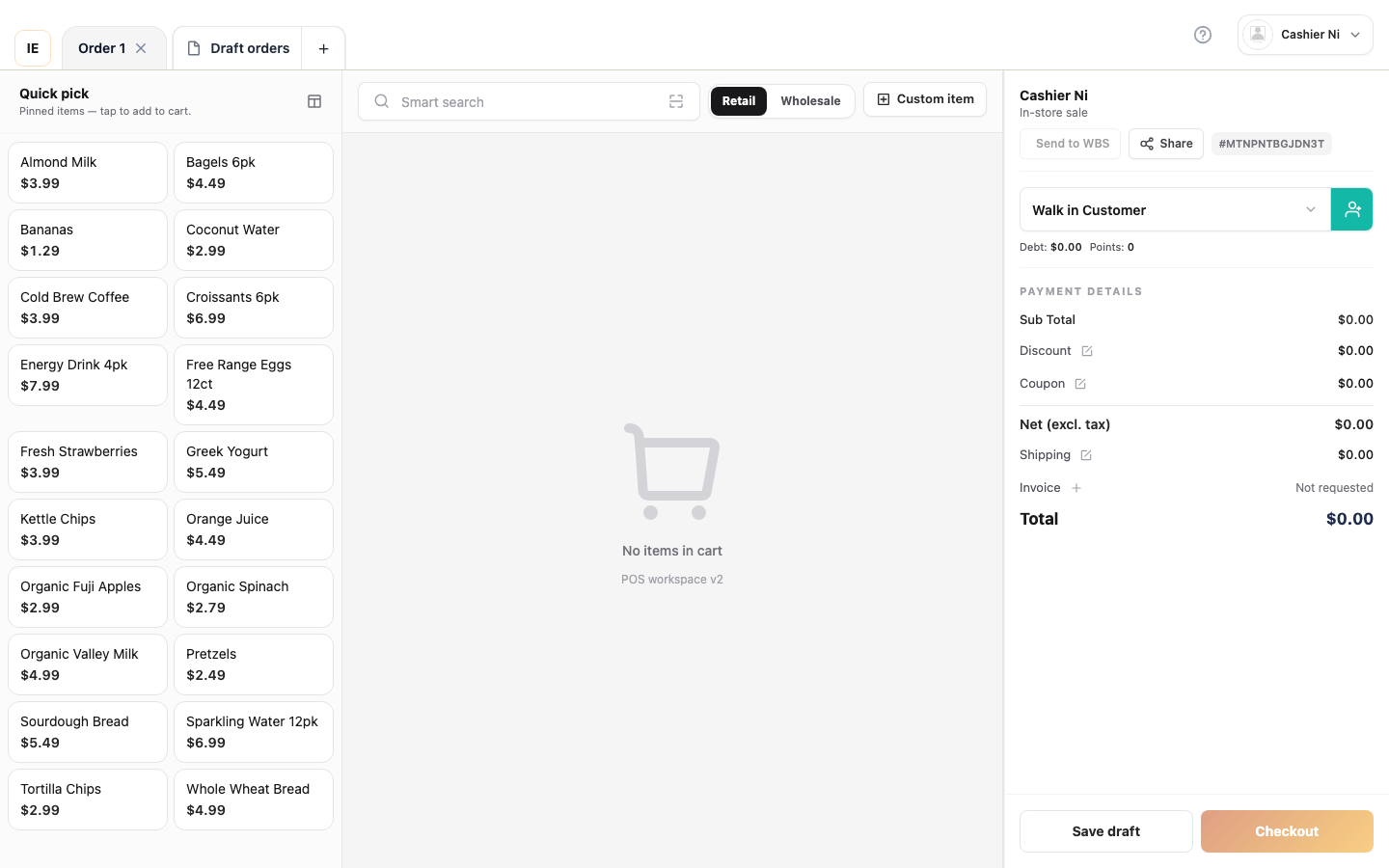Edit Shipping using its pencil icon

1086,455
